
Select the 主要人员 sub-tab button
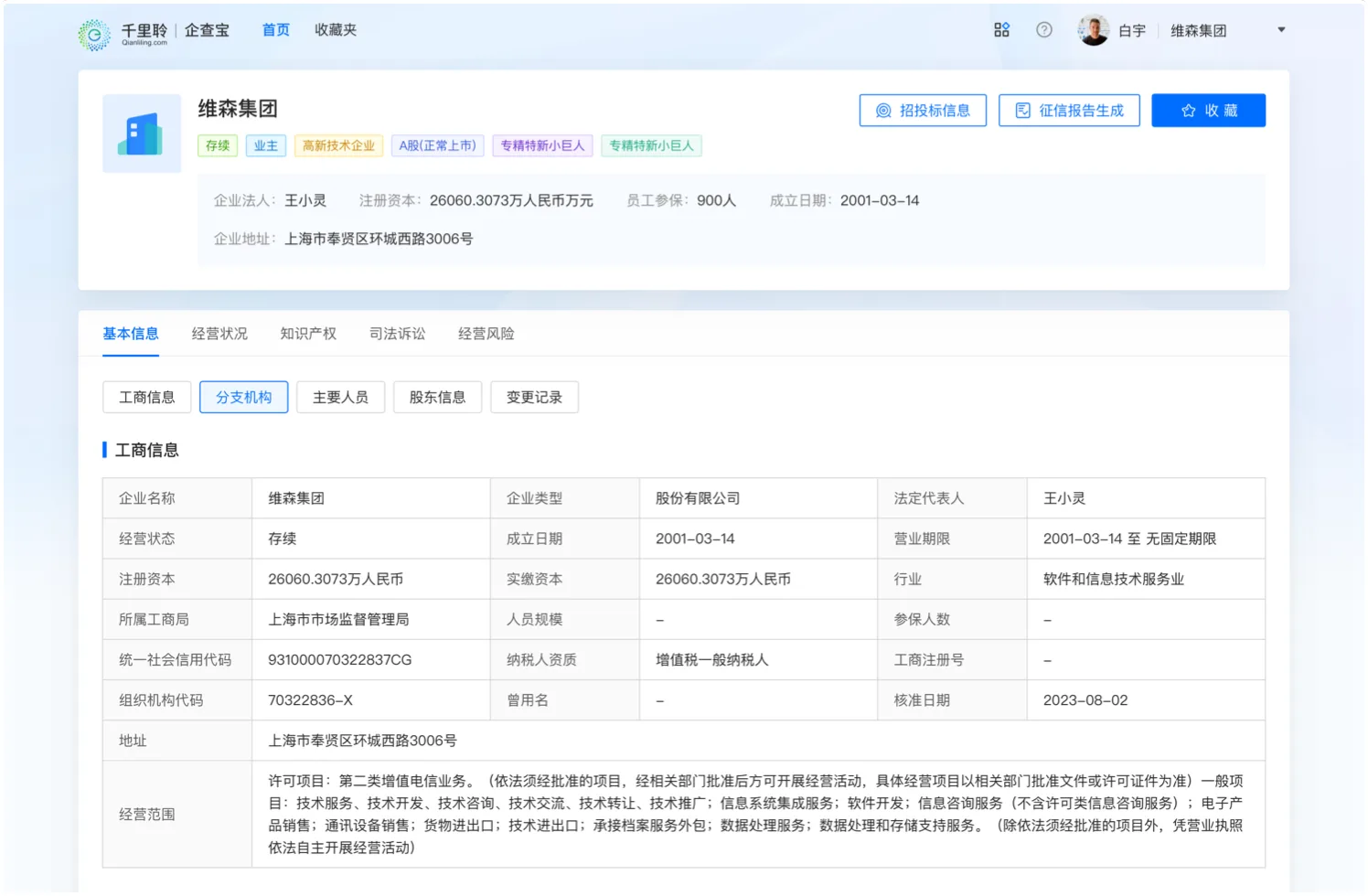tap(340, 397)
